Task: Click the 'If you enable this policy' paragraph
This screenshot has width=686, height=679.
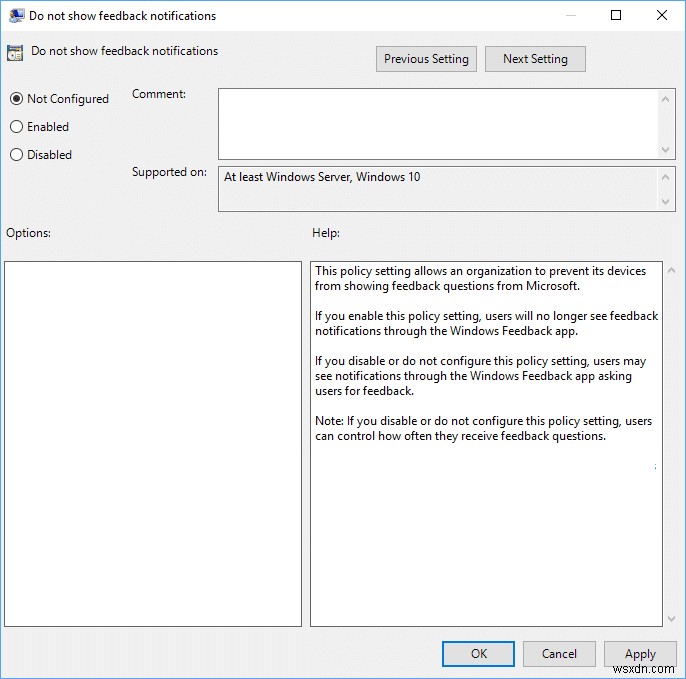Action: [486, 323]
